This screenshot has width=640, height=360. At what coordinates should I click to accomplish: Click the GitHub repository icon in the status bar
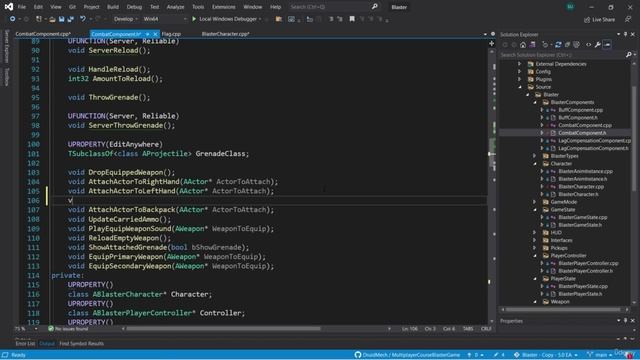tap(358, 355)
